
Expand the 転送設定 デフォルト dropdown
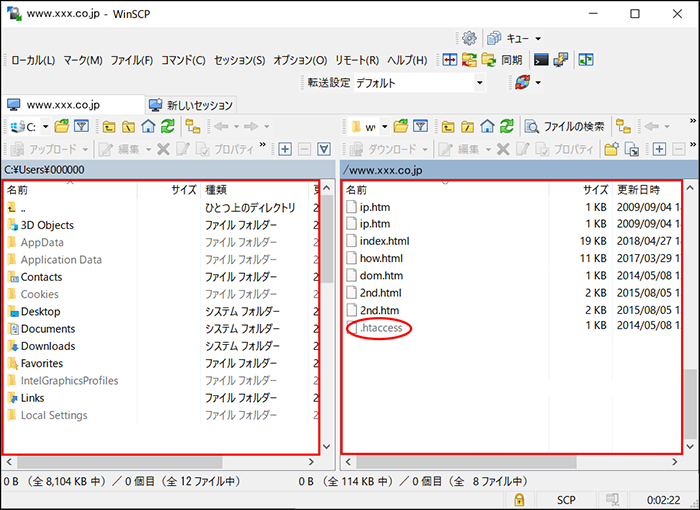coord(480,83)
